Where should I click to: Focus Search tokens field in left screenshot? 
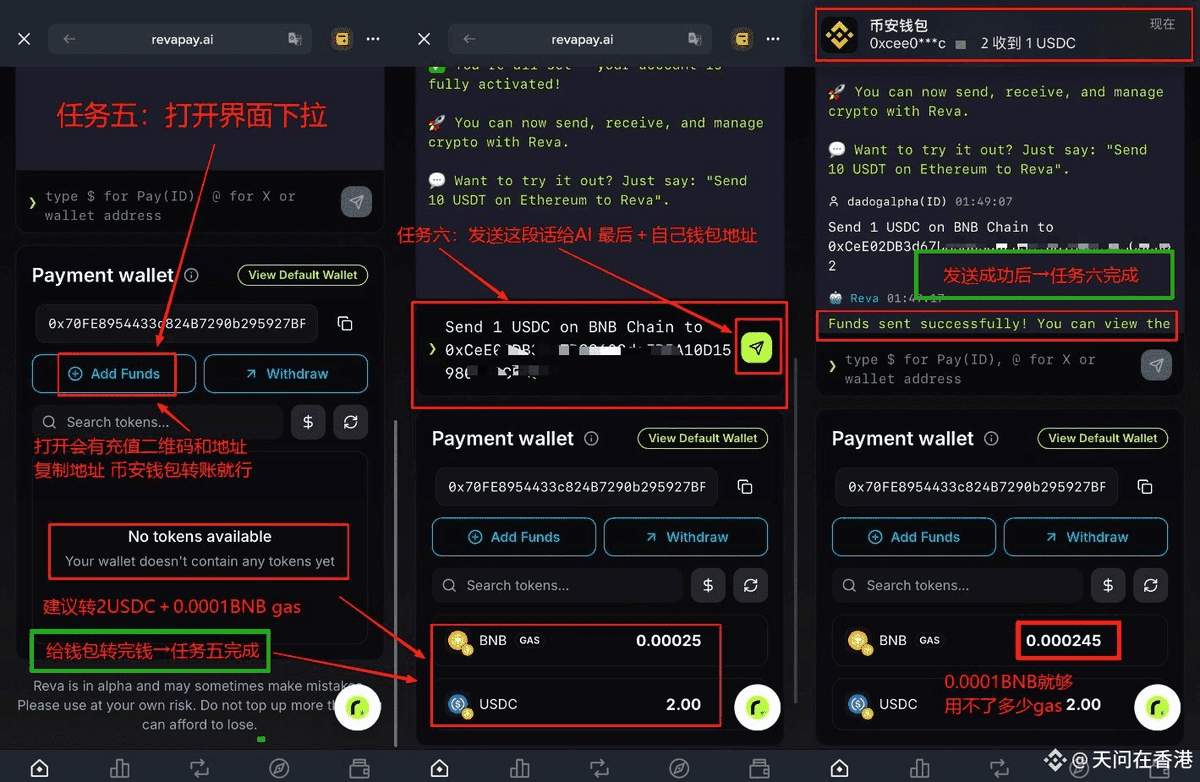[x=157, y=422]
